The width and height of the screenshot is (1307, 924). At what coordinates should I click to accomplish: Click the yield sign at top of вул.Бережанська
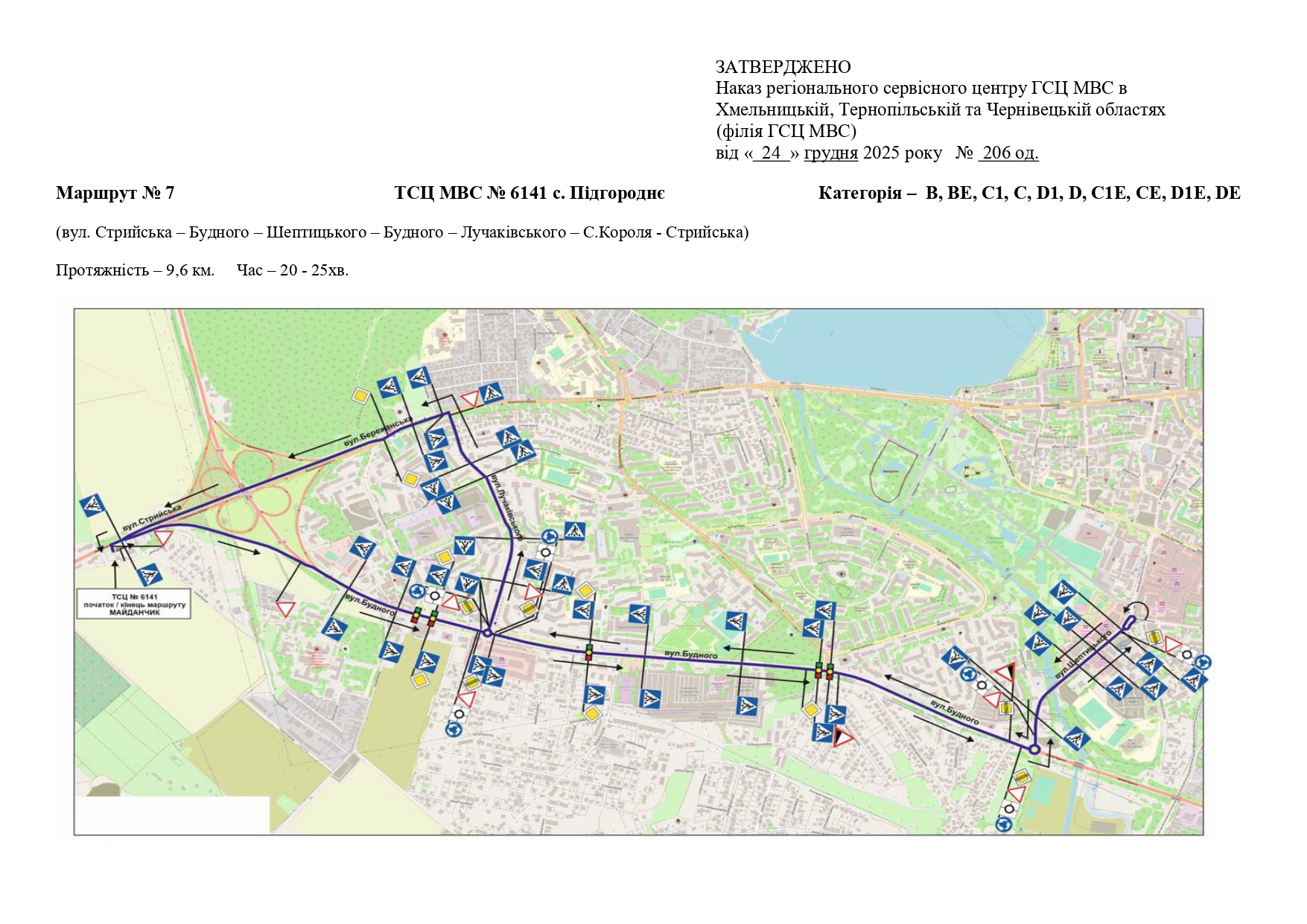click(x=469, y=400)
